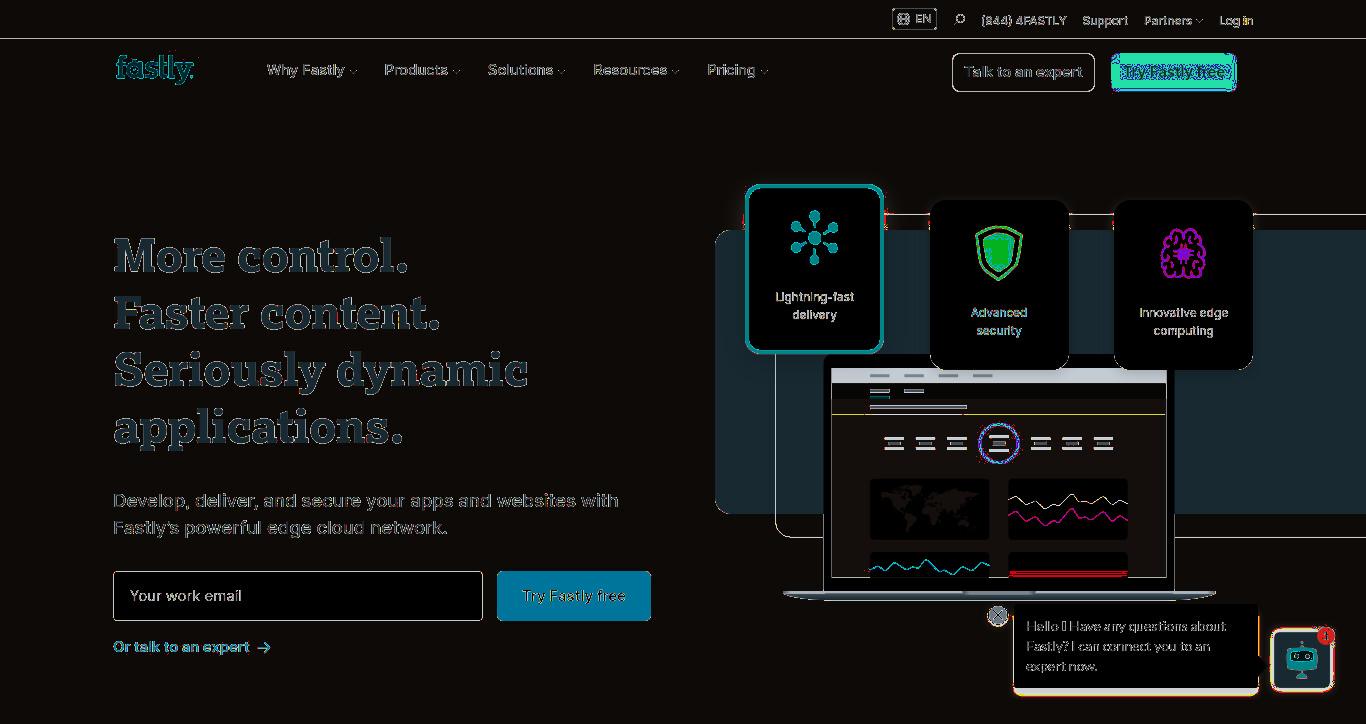1366x724 pixels.
Task: Expand the Products dropdown
Action: (x=422, y=70)
